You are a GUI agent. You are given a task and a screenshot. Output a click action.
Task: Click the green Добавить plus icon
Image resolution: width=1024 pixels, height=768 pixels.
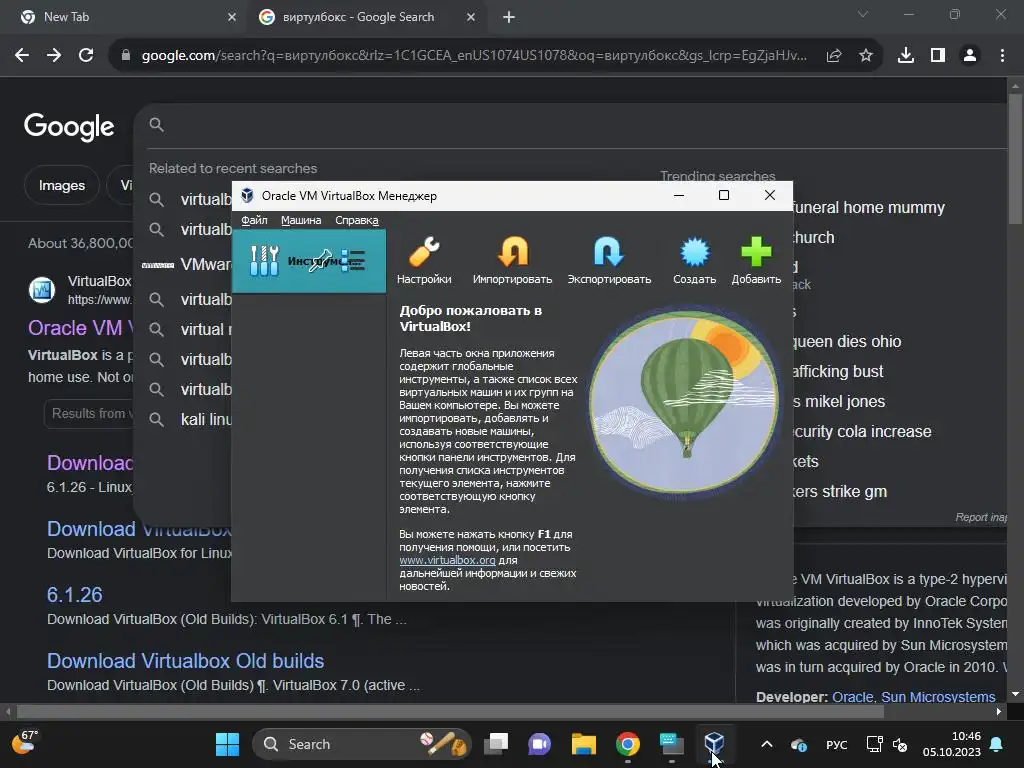click(x=756, y=253)
